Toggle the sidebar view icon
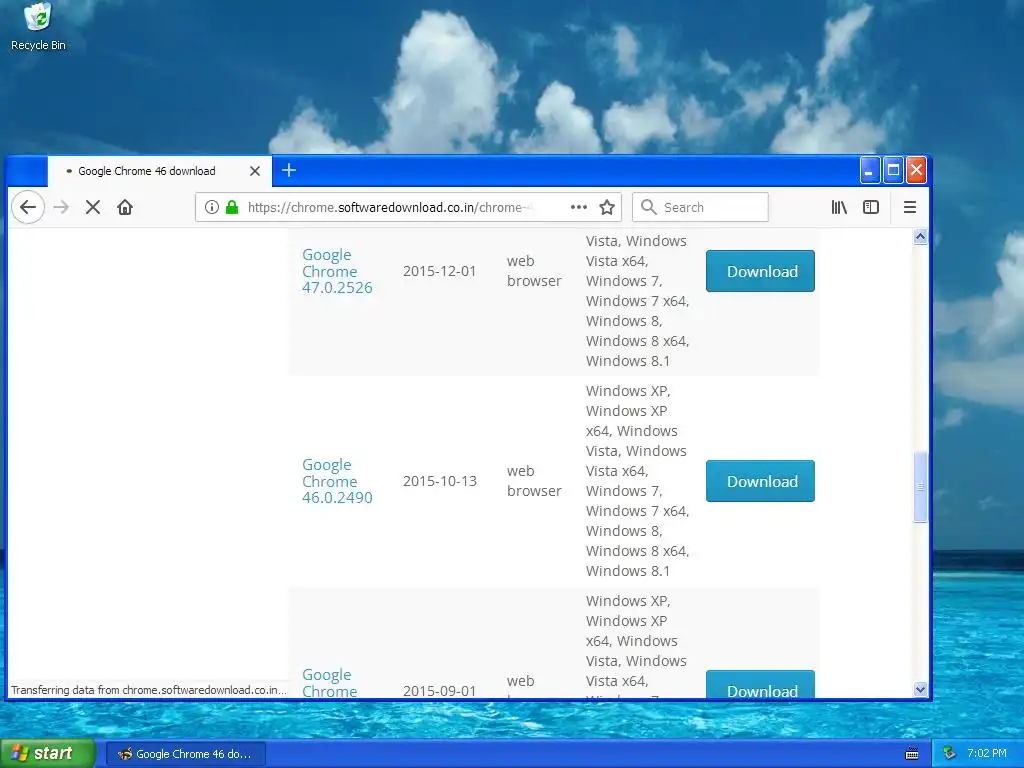The width and height of the screenshot is (1024, 768). click(x=871, y=208)
